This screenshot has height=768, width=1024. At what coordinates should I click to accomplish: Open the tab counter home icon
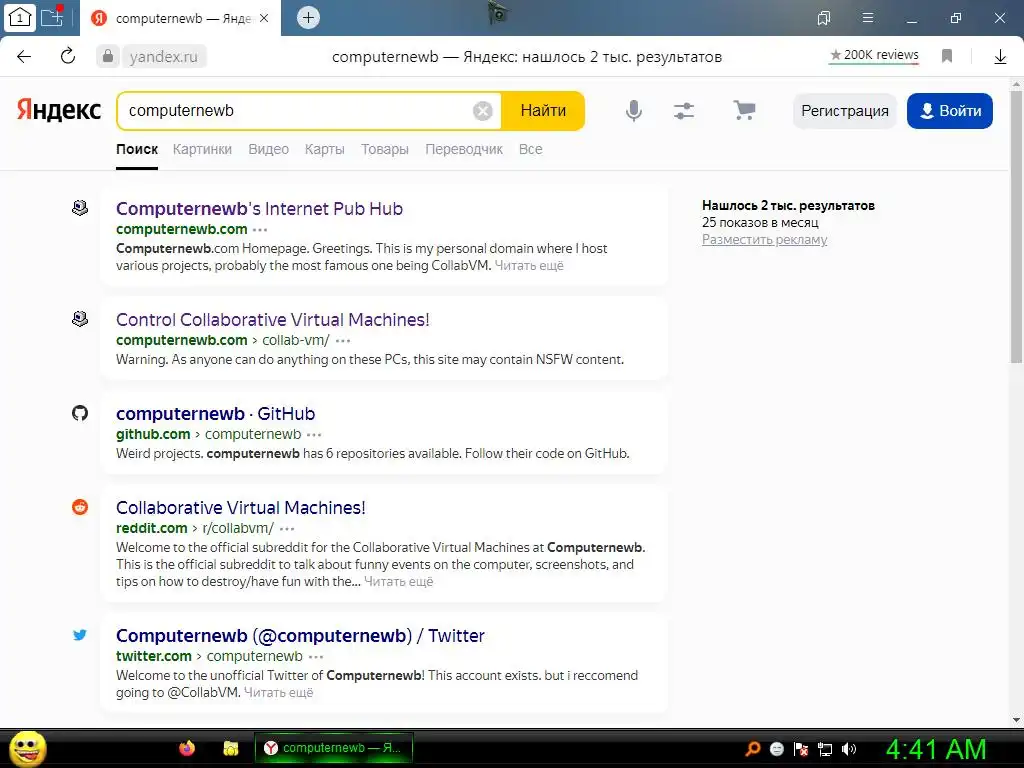pos(20,18)
